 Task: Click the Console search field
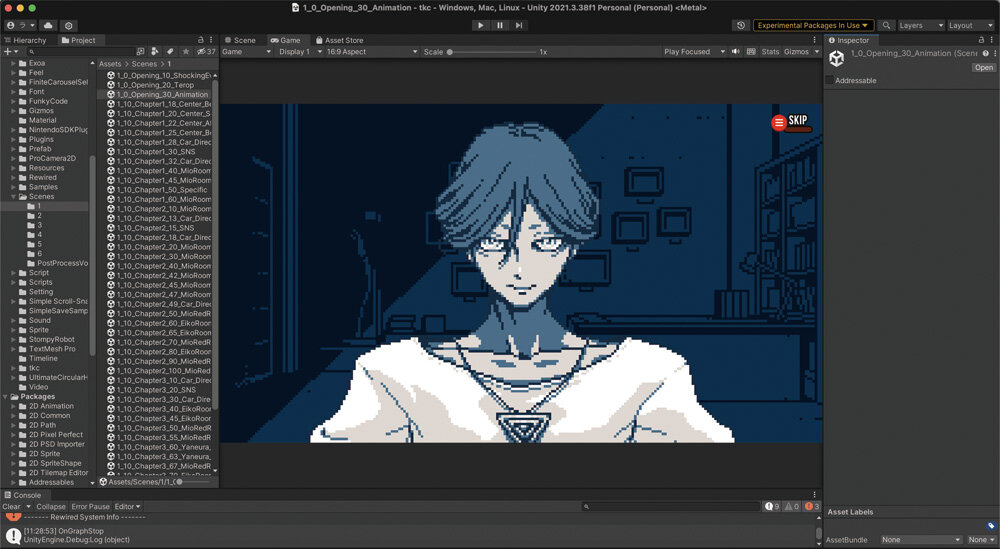[670, 506]
